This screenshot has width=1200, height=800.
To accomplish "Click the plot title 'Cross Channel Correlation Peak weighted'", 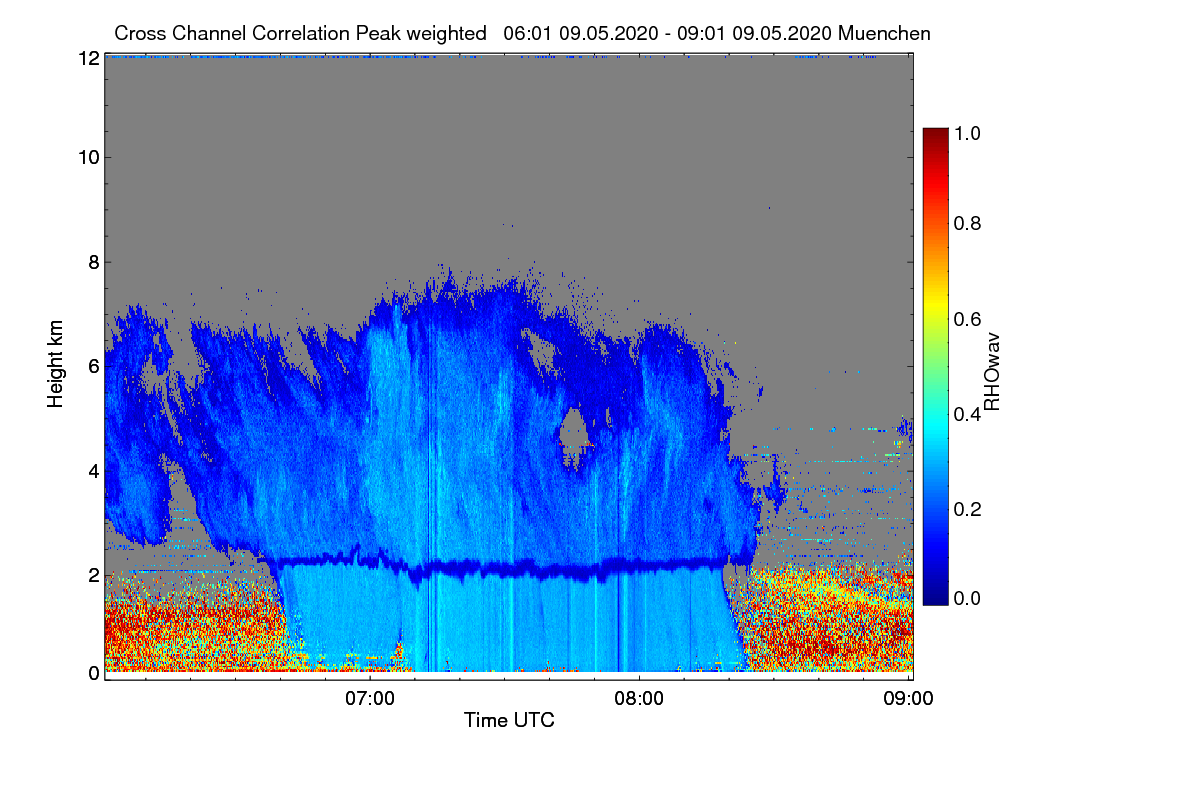I will coord(301,33).
